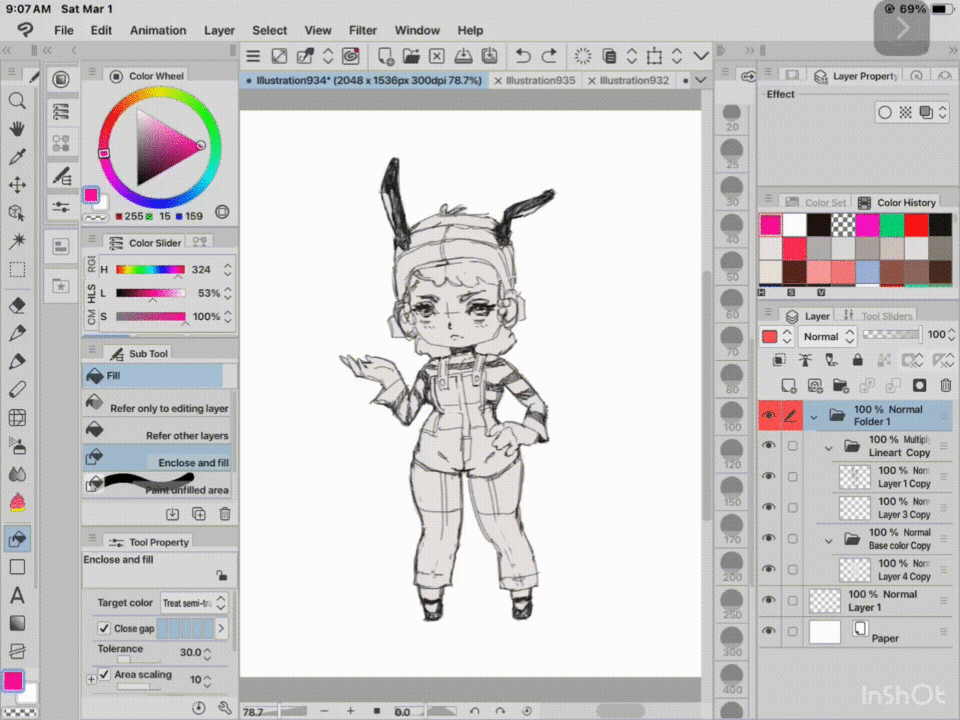Viewport: 960px width, 720px height.
Task: Click the Undo arrow in command bar
Action: click(x=522, y=56)
